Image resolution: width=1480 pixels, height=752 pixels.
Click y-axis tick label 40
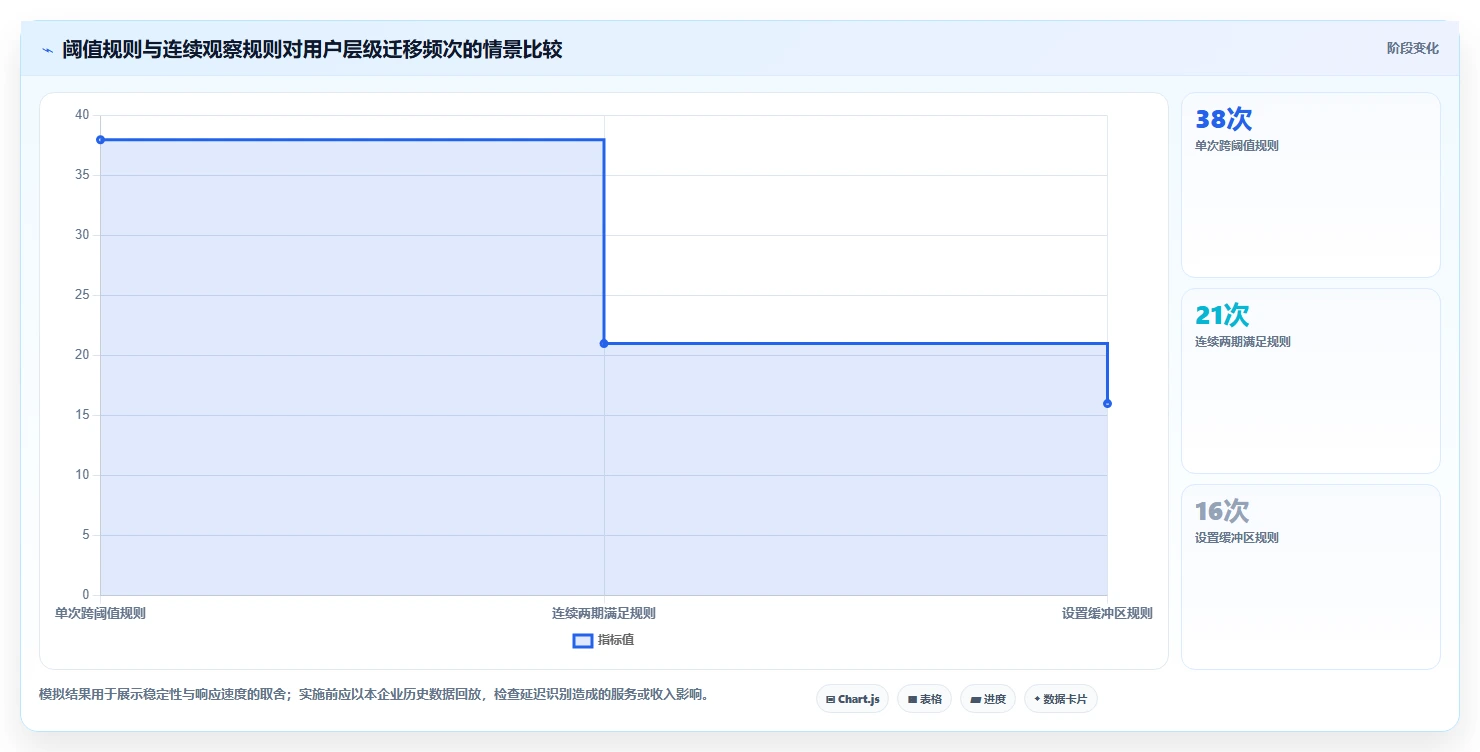(82, 115)
